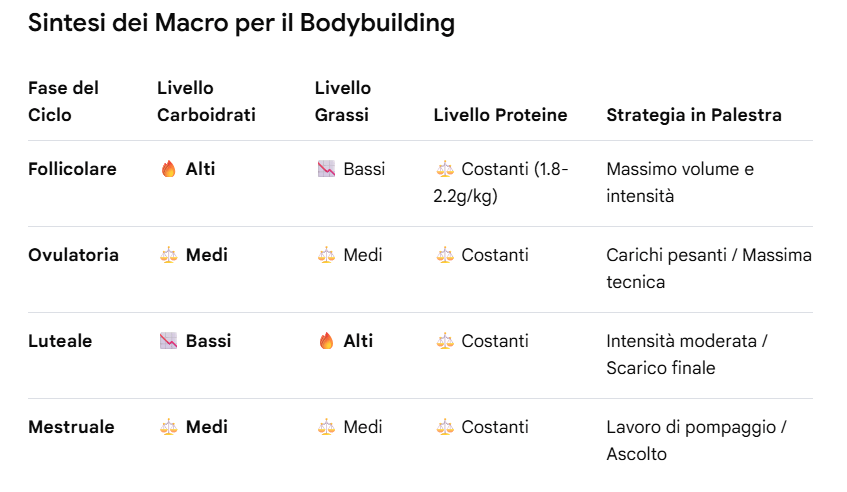Image resolution: width=847 pixels, height=492 pixels.
Task: Click the scale icon beside Medi fats in Mestruale row
Action: tap(326, 427)
